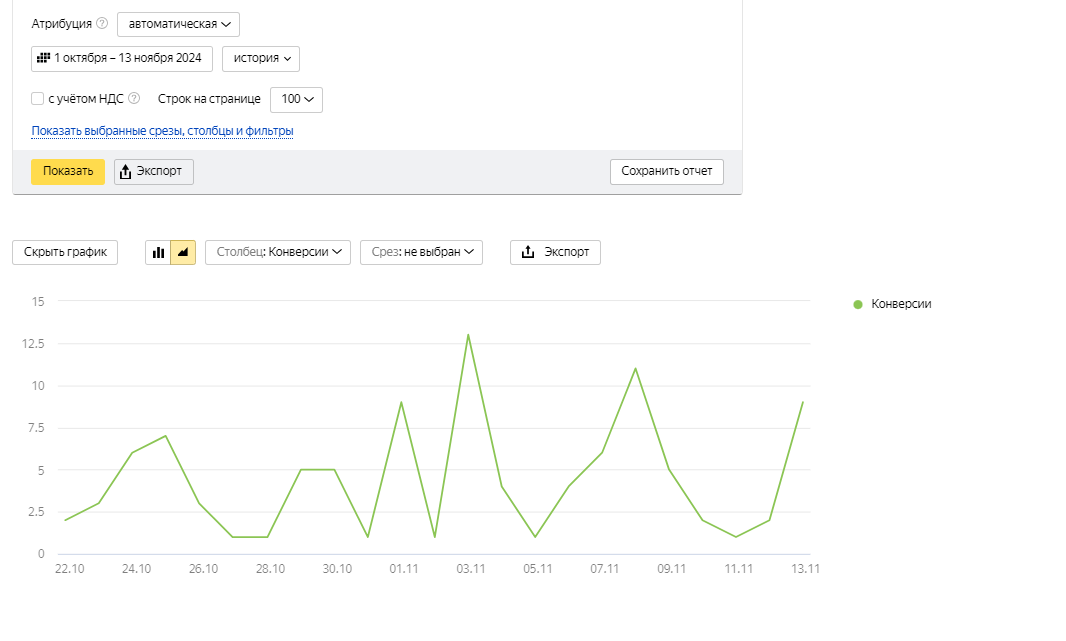Expand the Срез: не выбран dropdown
Screen dimensions: 1066x641
pos(421,253)
